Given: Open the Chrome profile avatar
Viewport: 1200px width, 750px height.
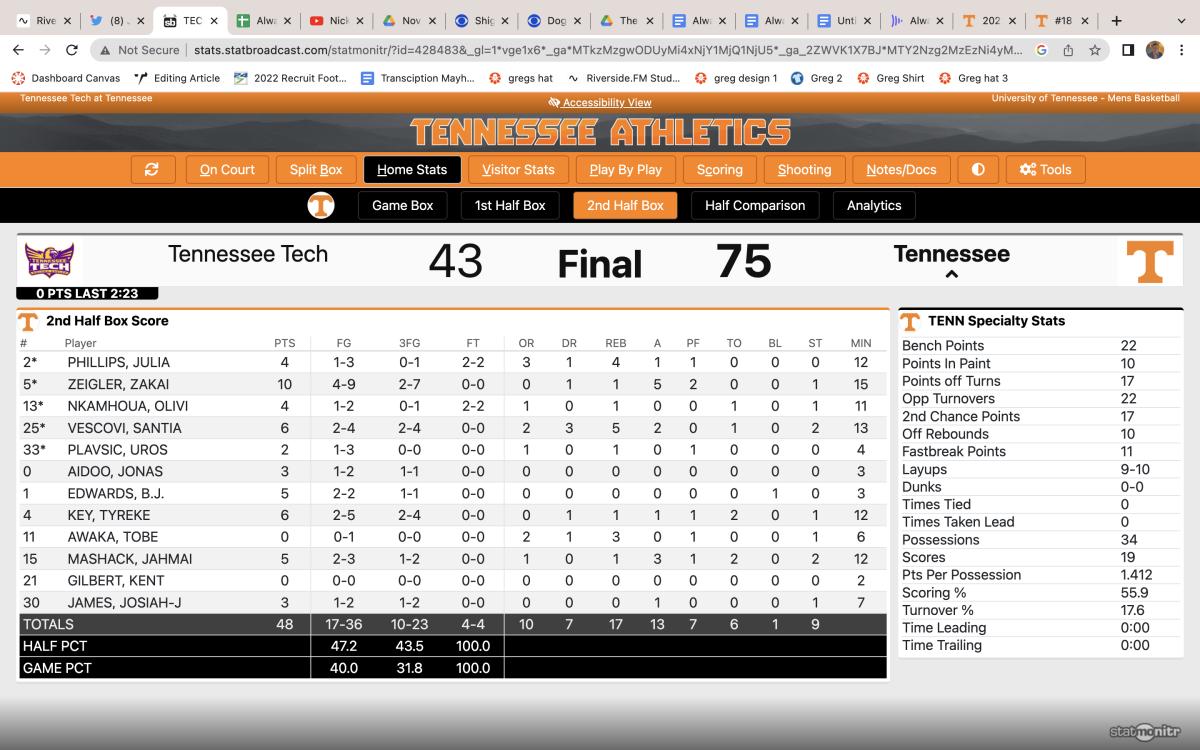Looking at the screenshot, I should click(x=1155, y=50).
